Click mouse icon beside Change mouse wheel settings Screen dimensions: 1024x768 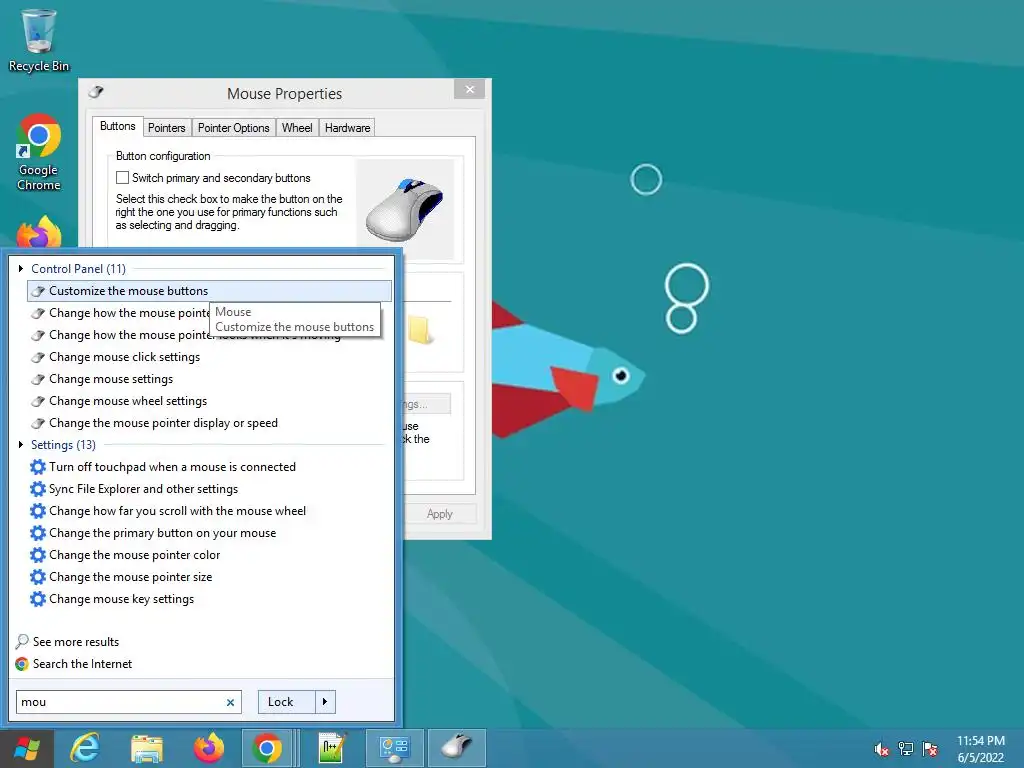(39, 402)
